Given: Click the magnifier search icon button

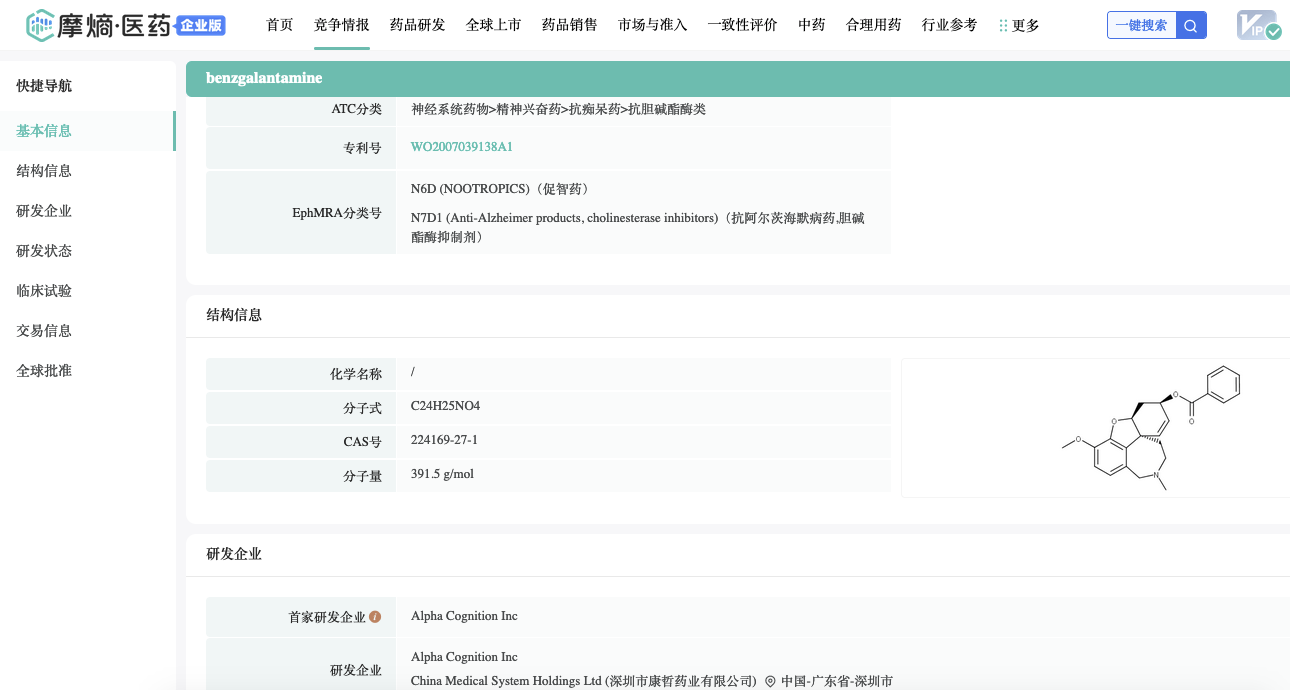Looking at the screenshot, I should pyautogui.click(x=1191, y=26).
